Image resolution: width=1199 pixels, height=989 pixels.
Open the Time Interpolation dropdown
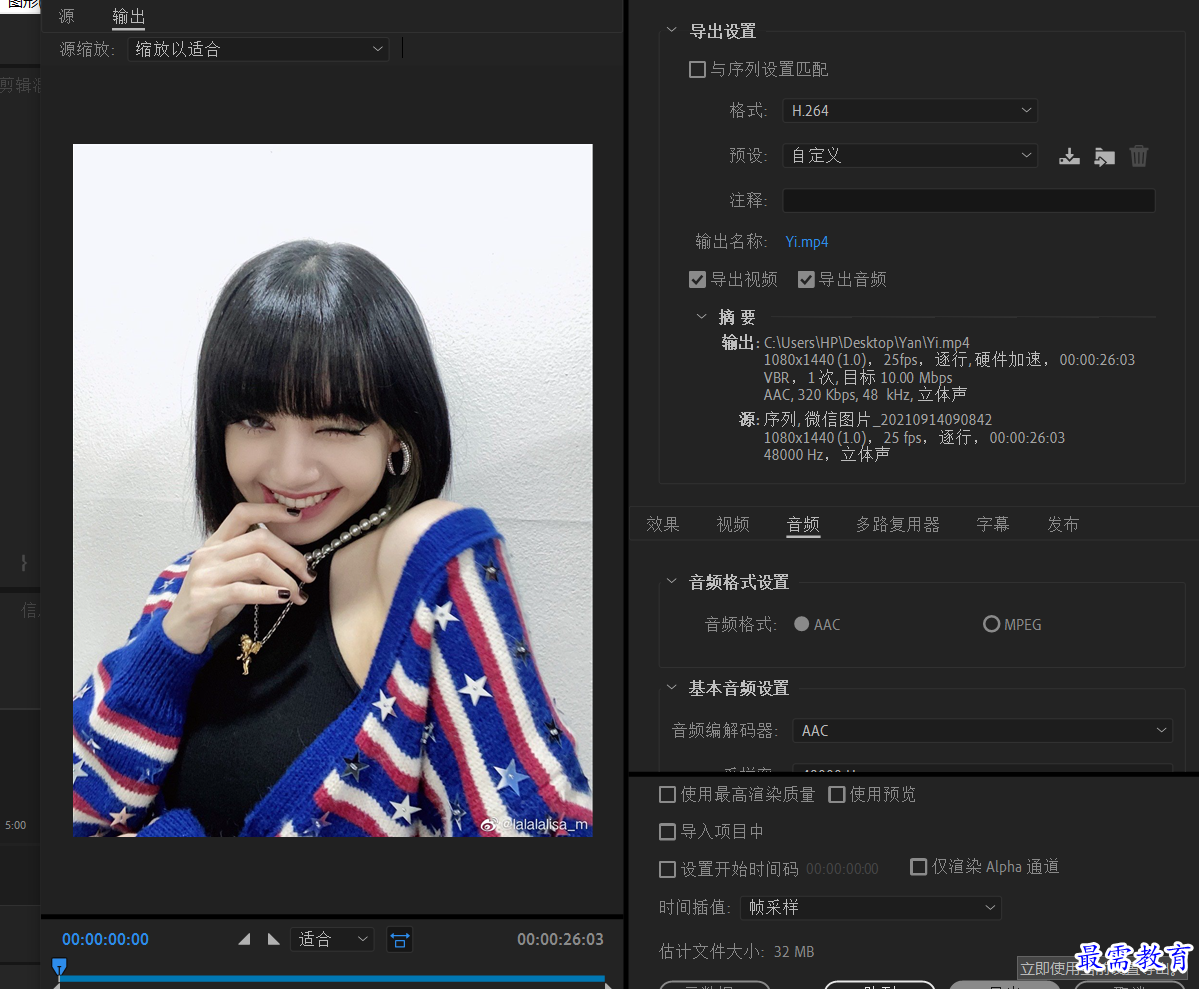[871, 907]
